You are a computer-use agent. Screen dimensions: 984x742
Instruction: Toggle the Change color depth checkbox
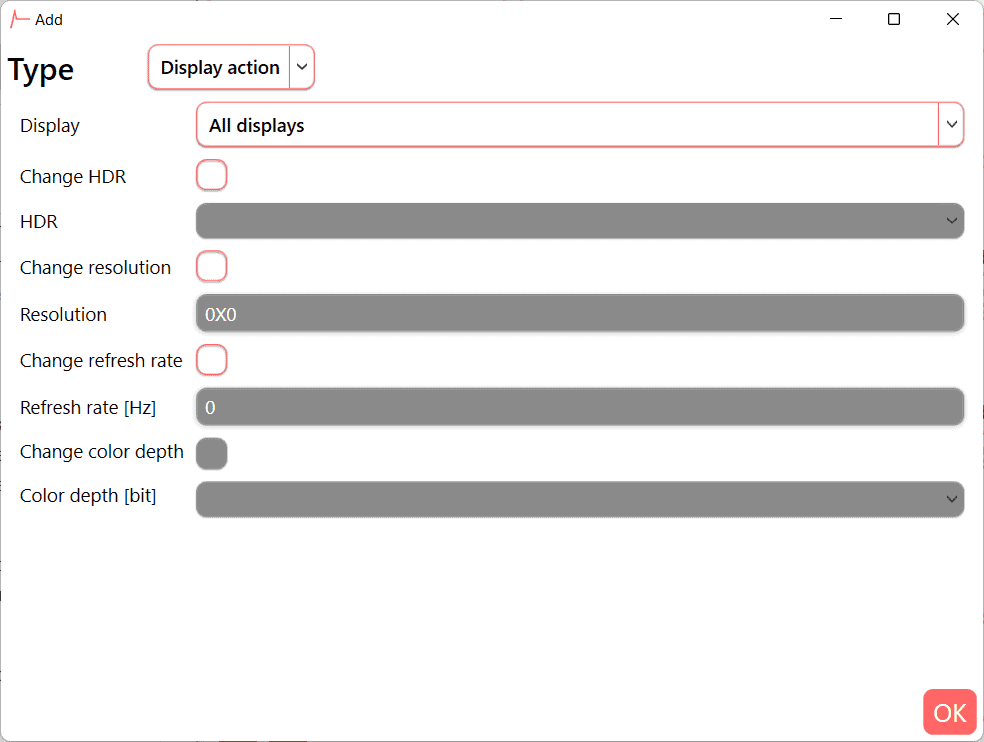pyautogui.click(x=211, y=453)
